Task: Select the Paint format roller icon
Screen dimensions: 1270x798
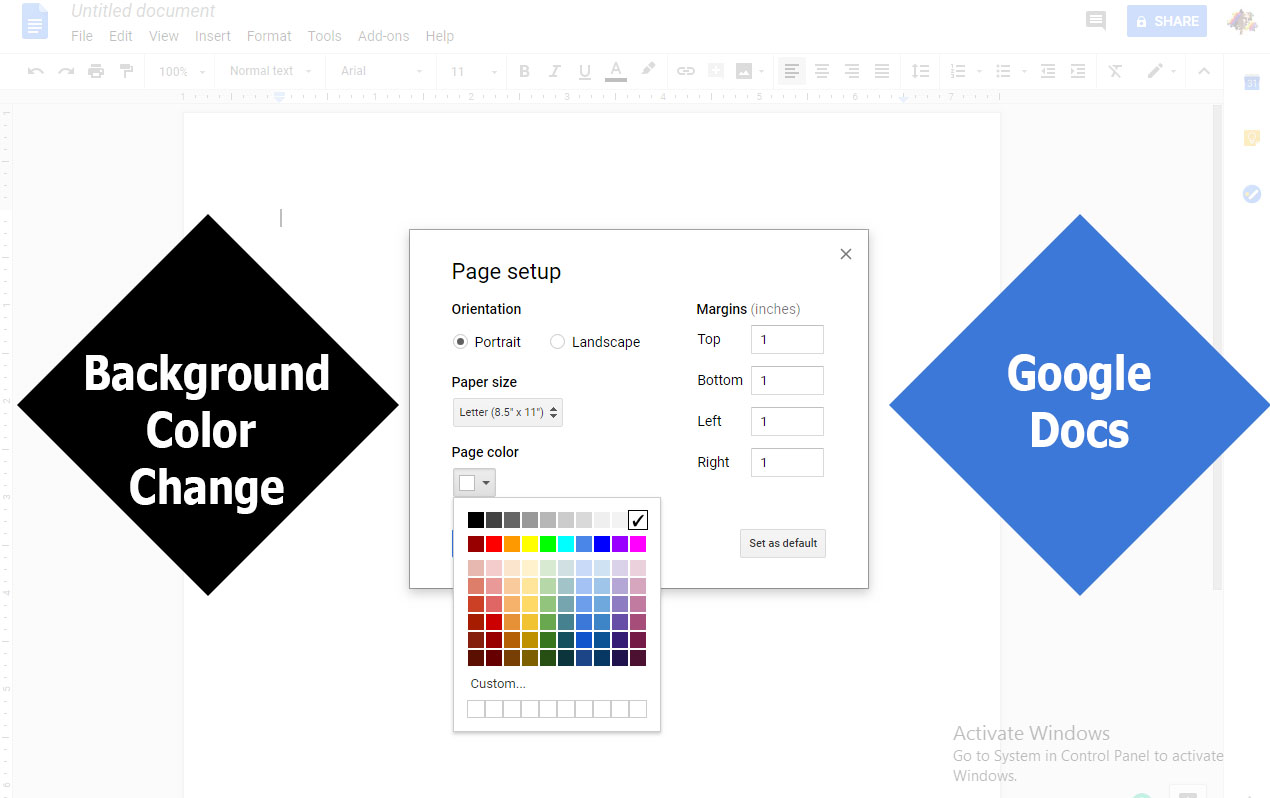Action: (126, 71)
